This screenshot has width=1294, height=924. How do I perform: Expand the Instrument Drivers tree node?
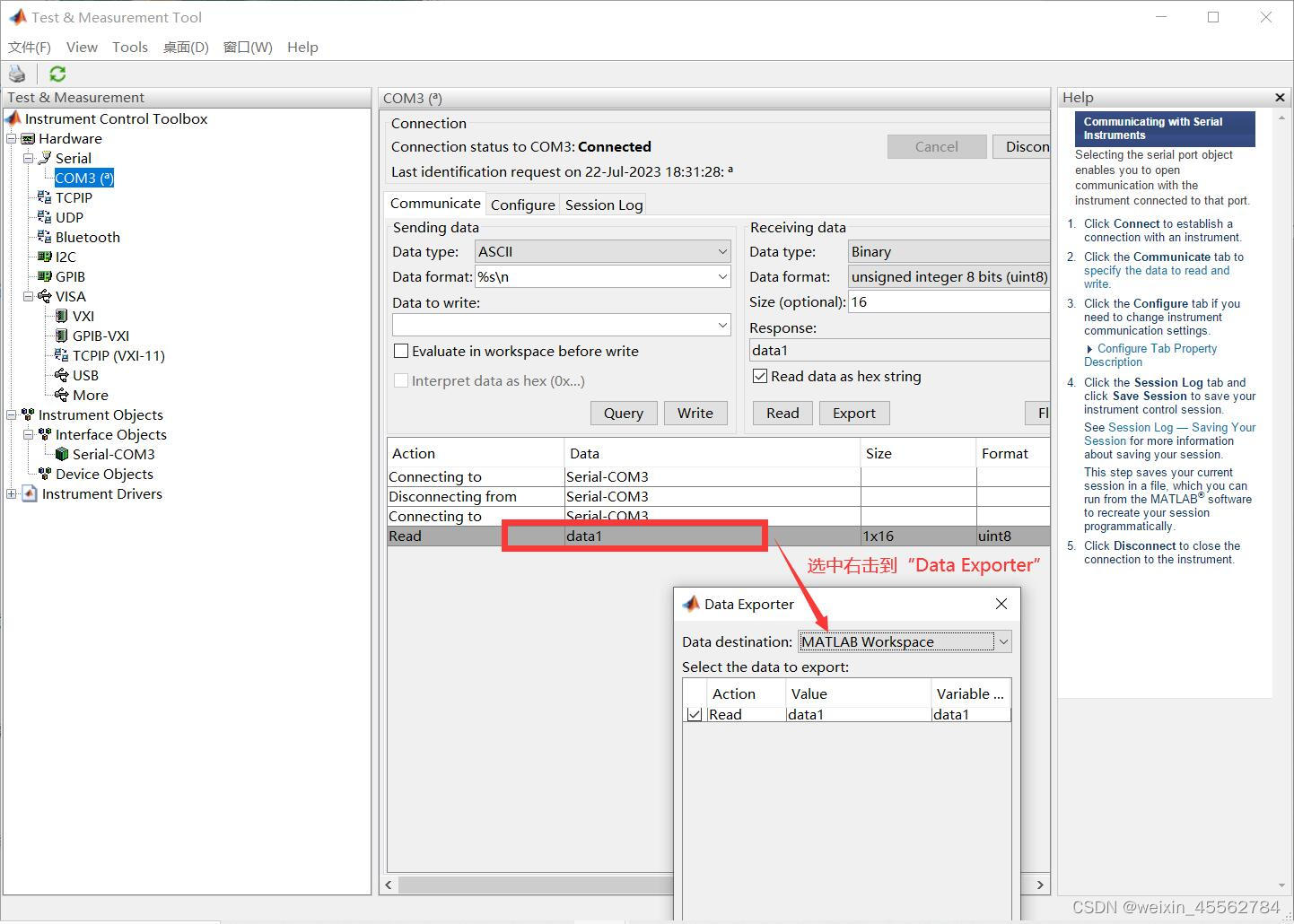[x=11, y=493]
